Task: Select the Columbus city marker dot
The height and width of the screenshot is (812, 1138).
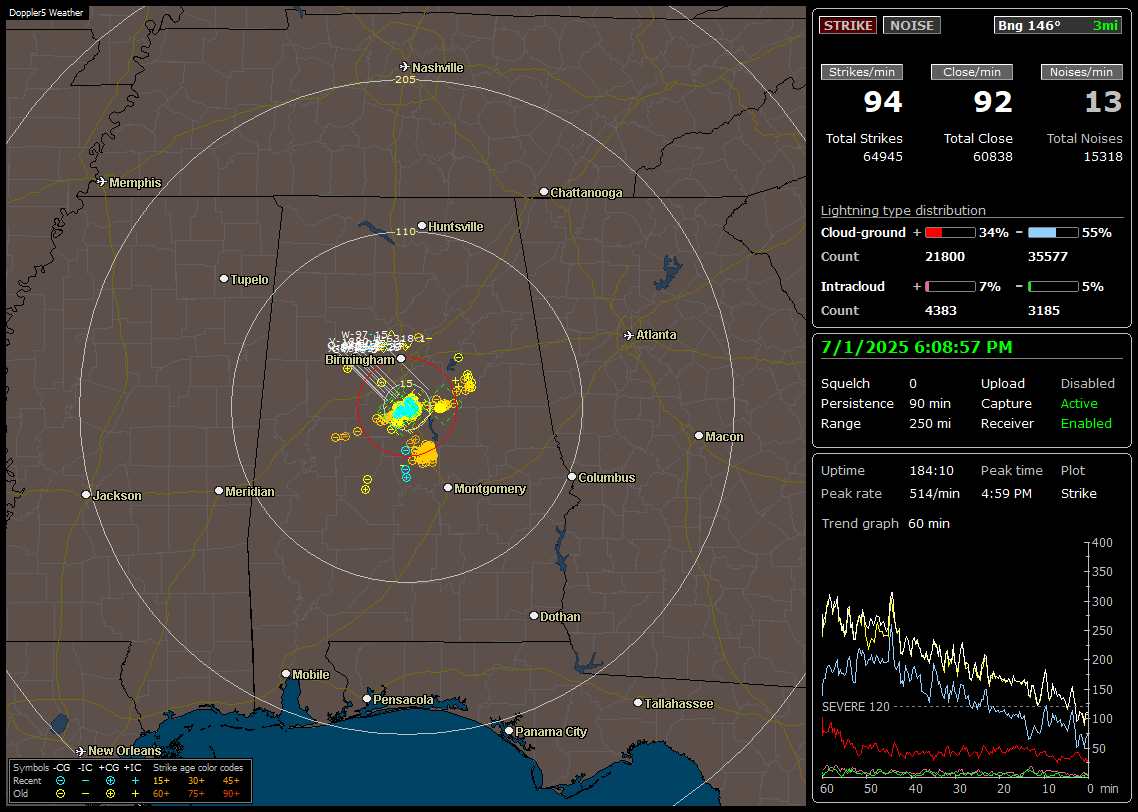Action: coord(572,477)
